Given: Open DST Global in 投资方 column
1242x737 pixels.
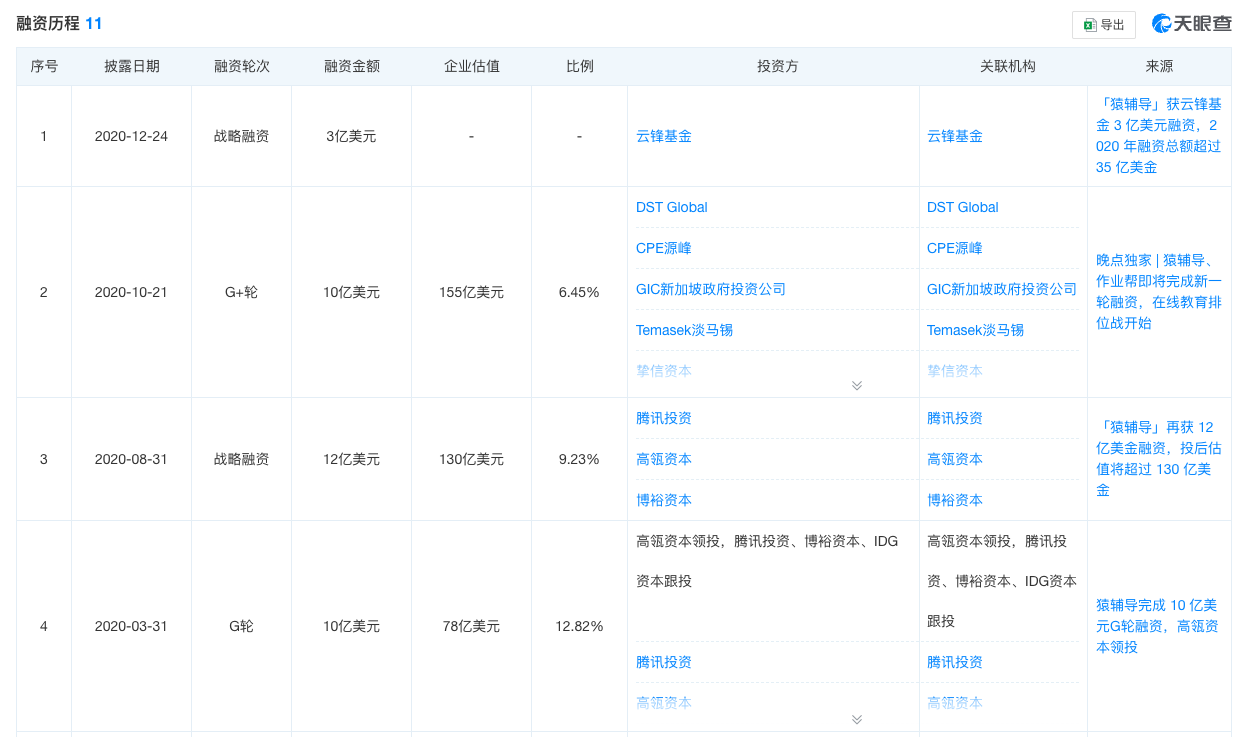Looking at the screenshot, I should (672, 207).
